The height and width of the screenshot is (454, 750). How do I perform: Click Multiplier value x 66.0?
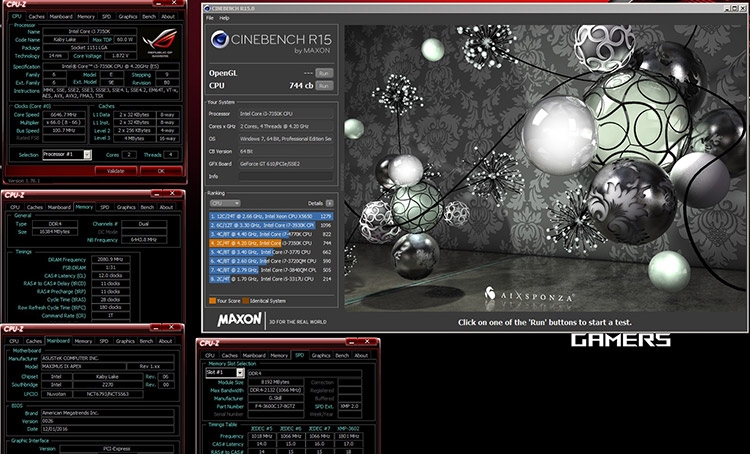[64, 122]
